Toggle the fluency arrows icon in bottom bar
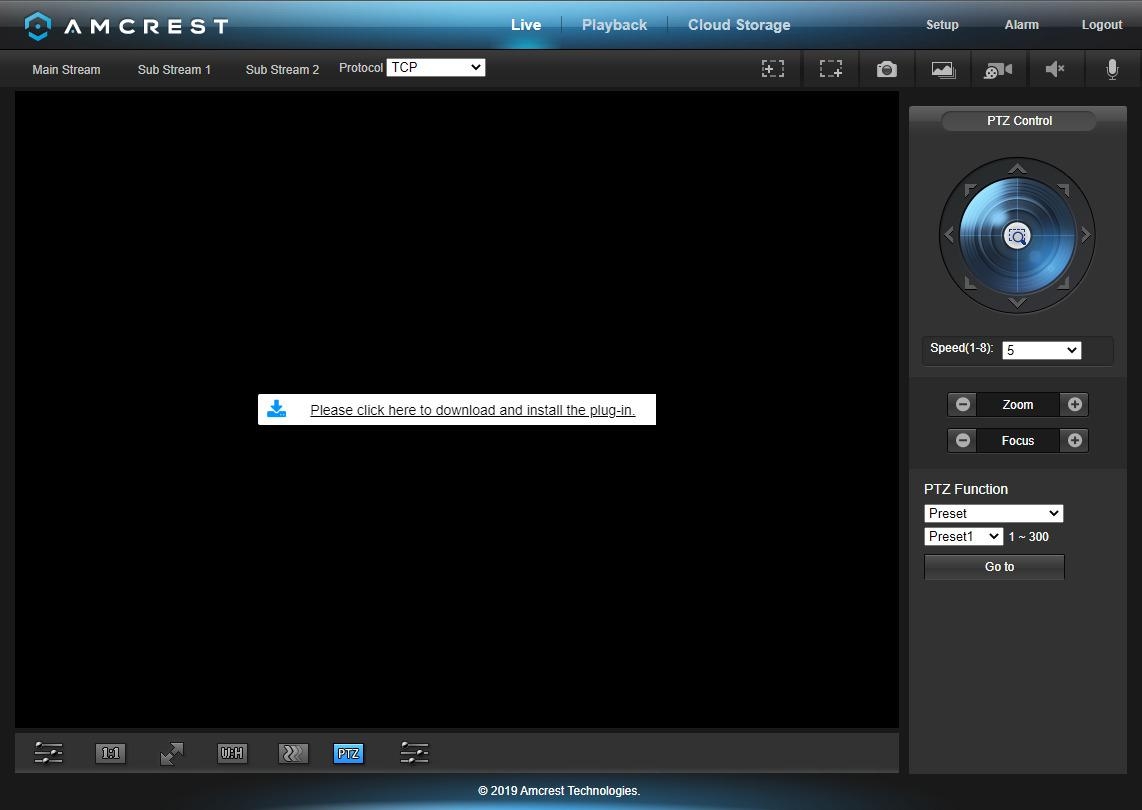 click(293, 753)
